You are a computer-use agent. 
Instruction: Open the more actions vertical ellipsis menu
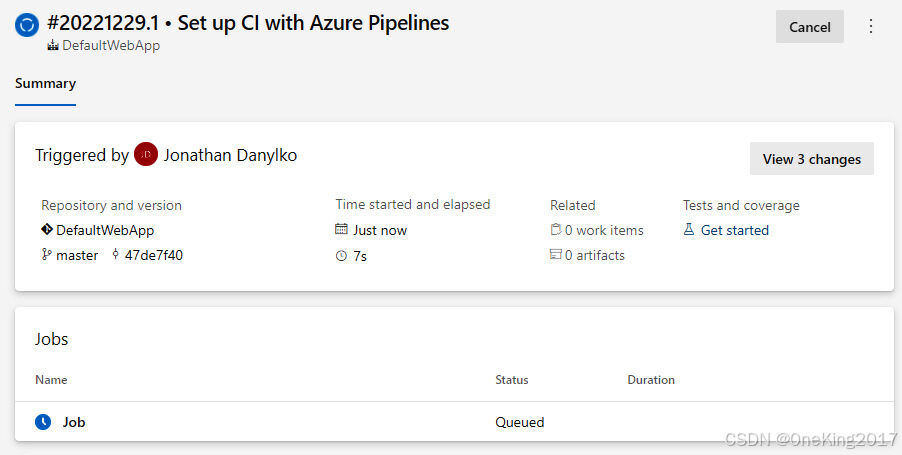870,27
